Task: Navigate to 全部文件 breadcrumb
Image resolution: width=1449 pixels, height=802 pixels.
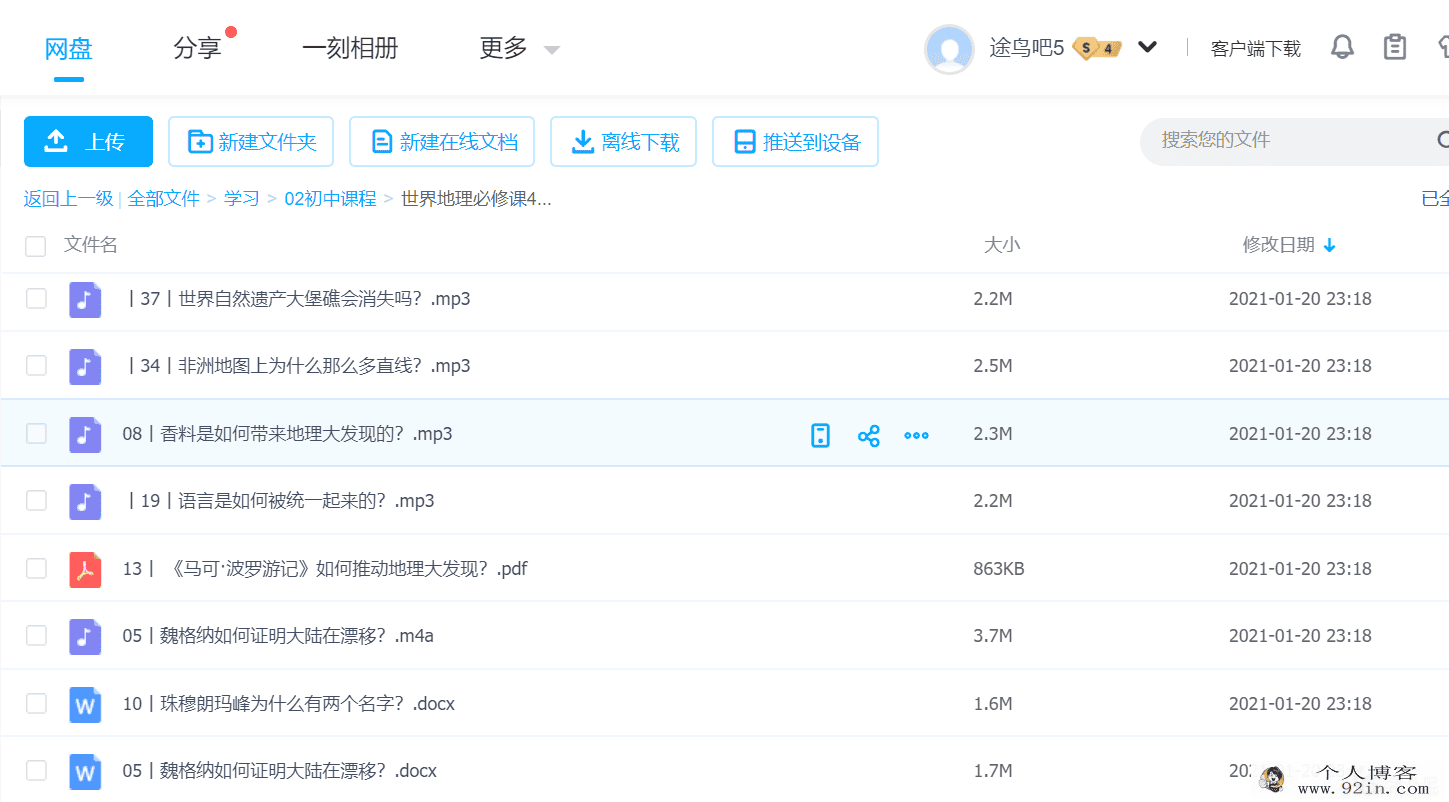Action: 164,199
